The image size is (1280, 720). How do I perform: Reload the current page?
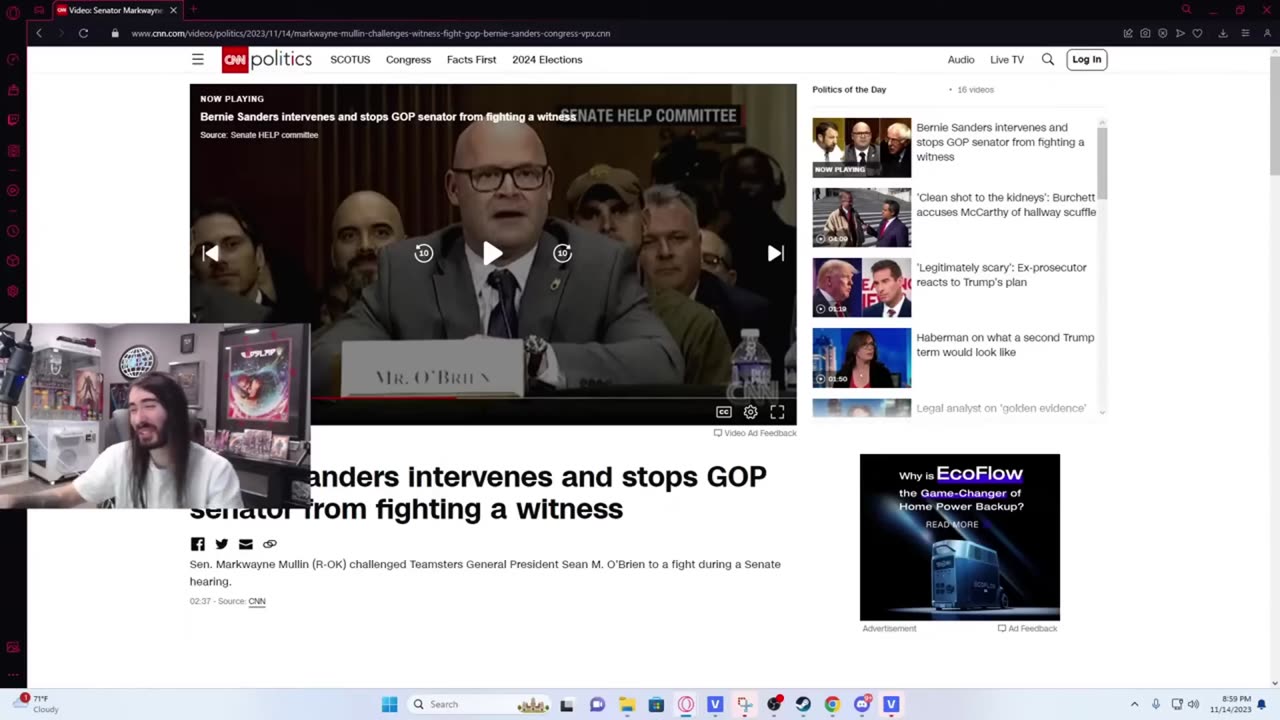pyautogui.click(x=83, y=33)
